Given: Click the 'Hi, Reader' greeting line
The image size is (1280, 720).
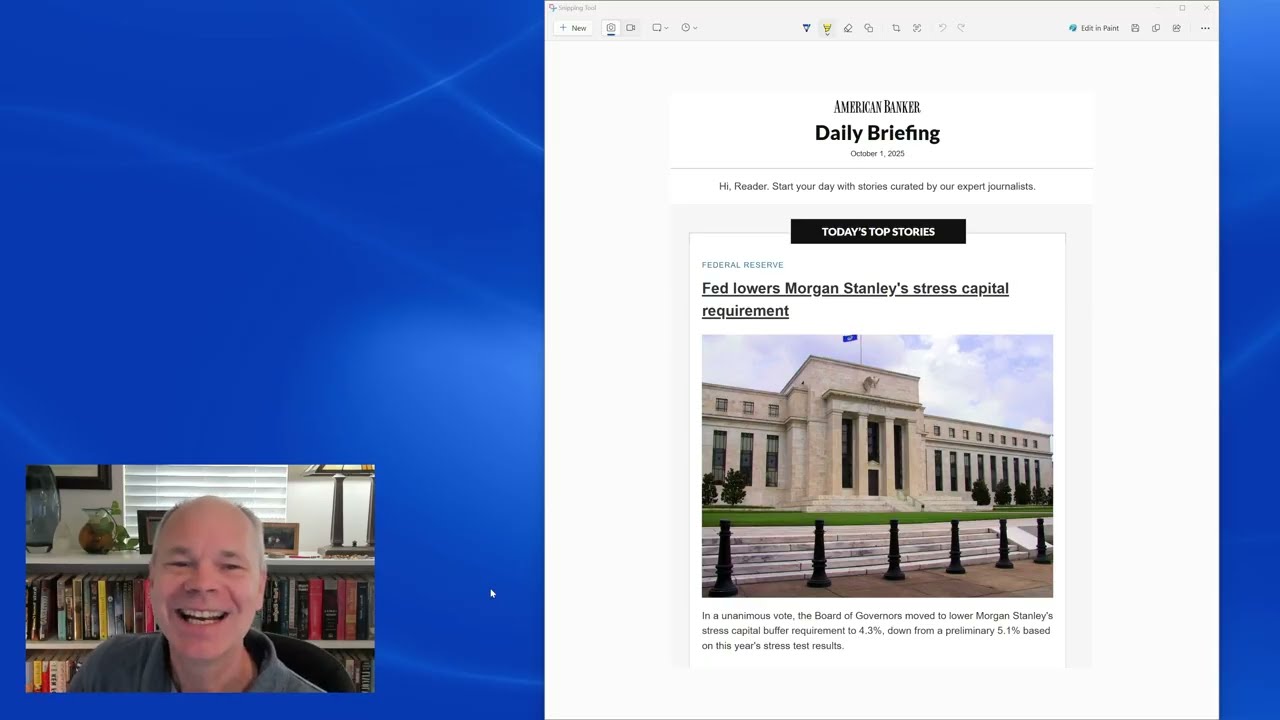Looking at the screenshot, I should [877, 186].
